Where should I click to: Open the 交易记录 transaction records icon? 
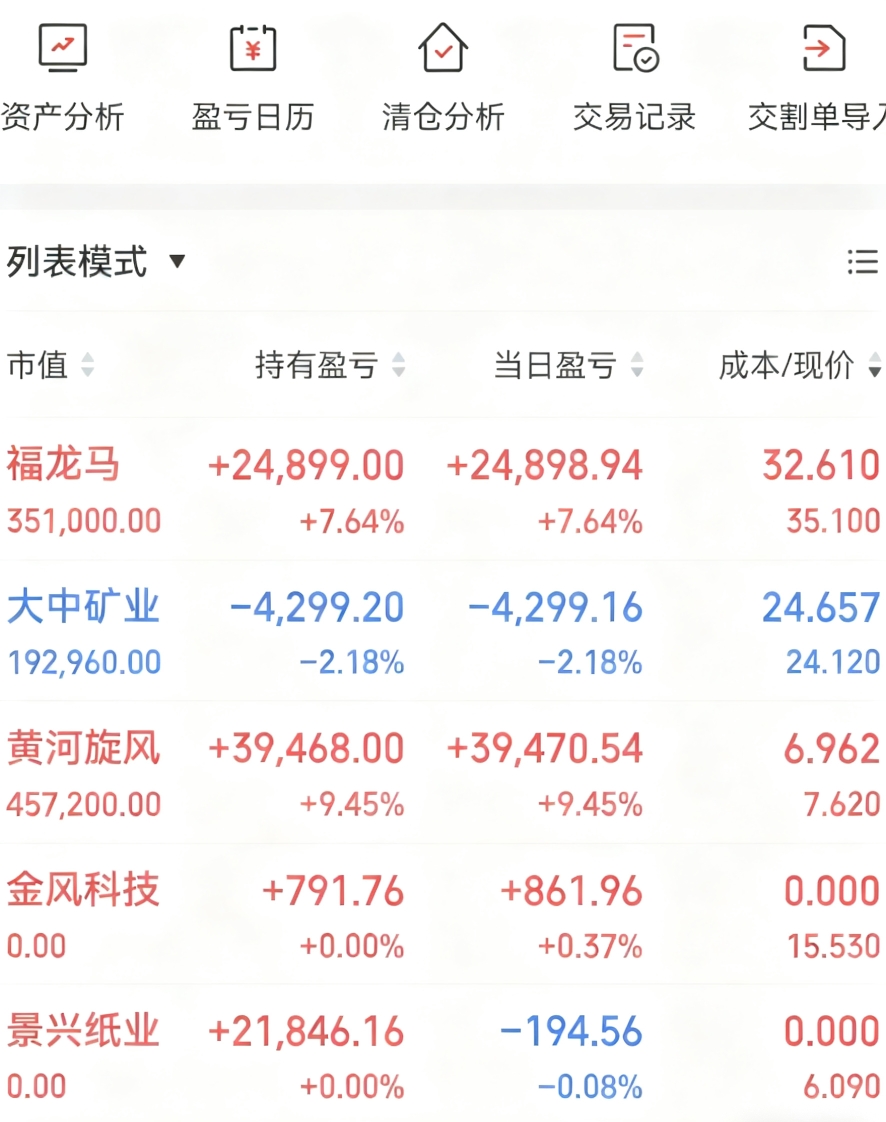click(634, 47)
